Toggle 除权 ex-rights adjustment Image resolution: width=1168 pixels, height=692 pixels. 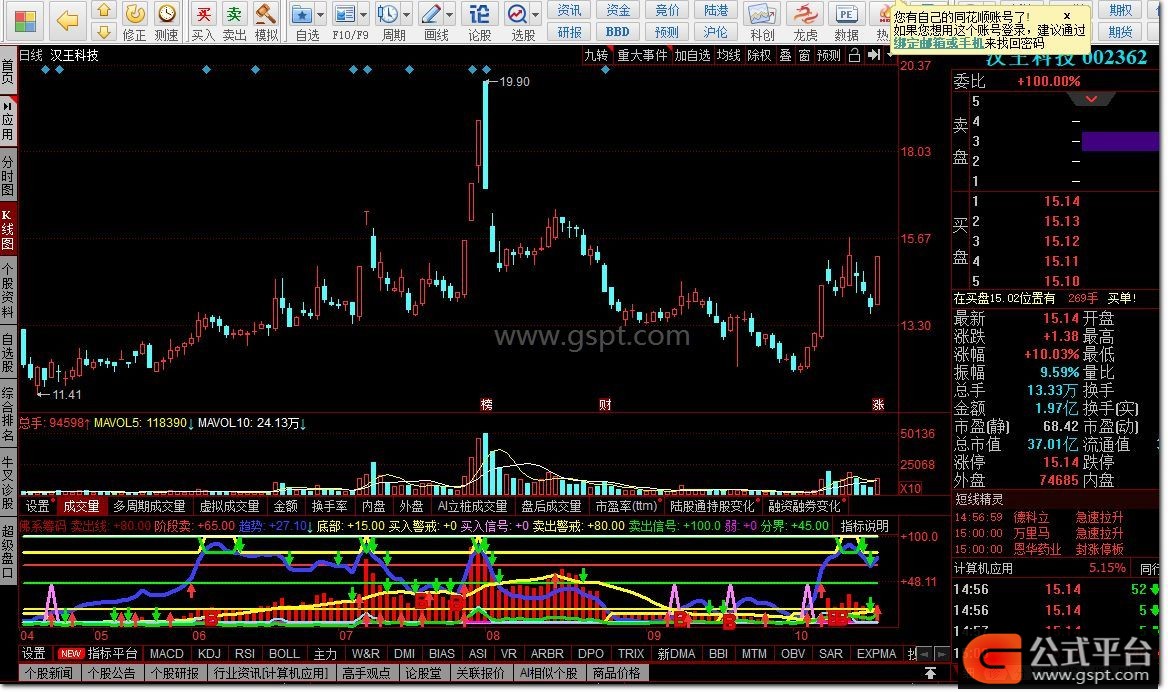(759, 55)
